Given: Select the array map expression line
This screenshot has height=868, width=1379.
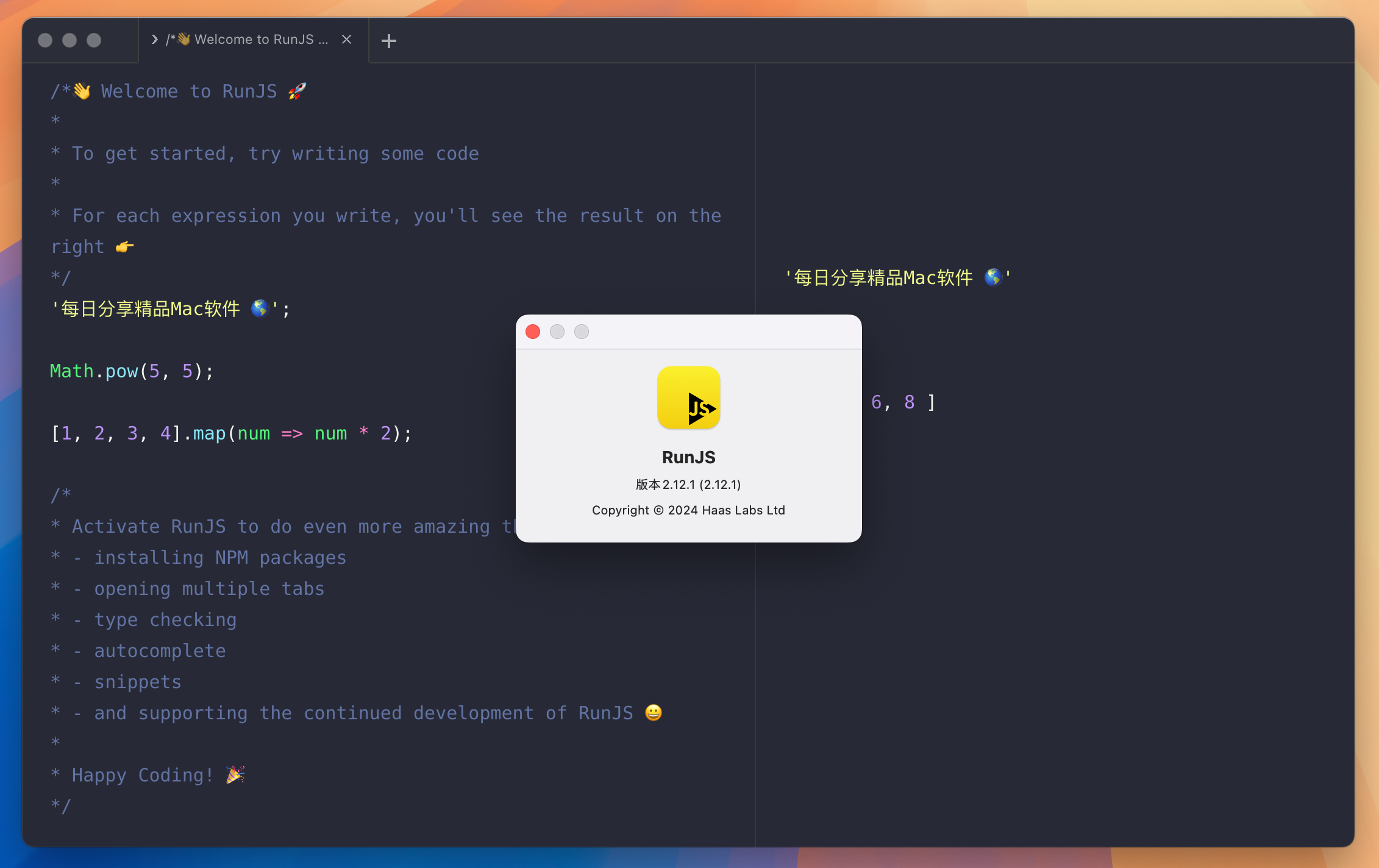Looking at the screenshot, I should tap(230, 433).
